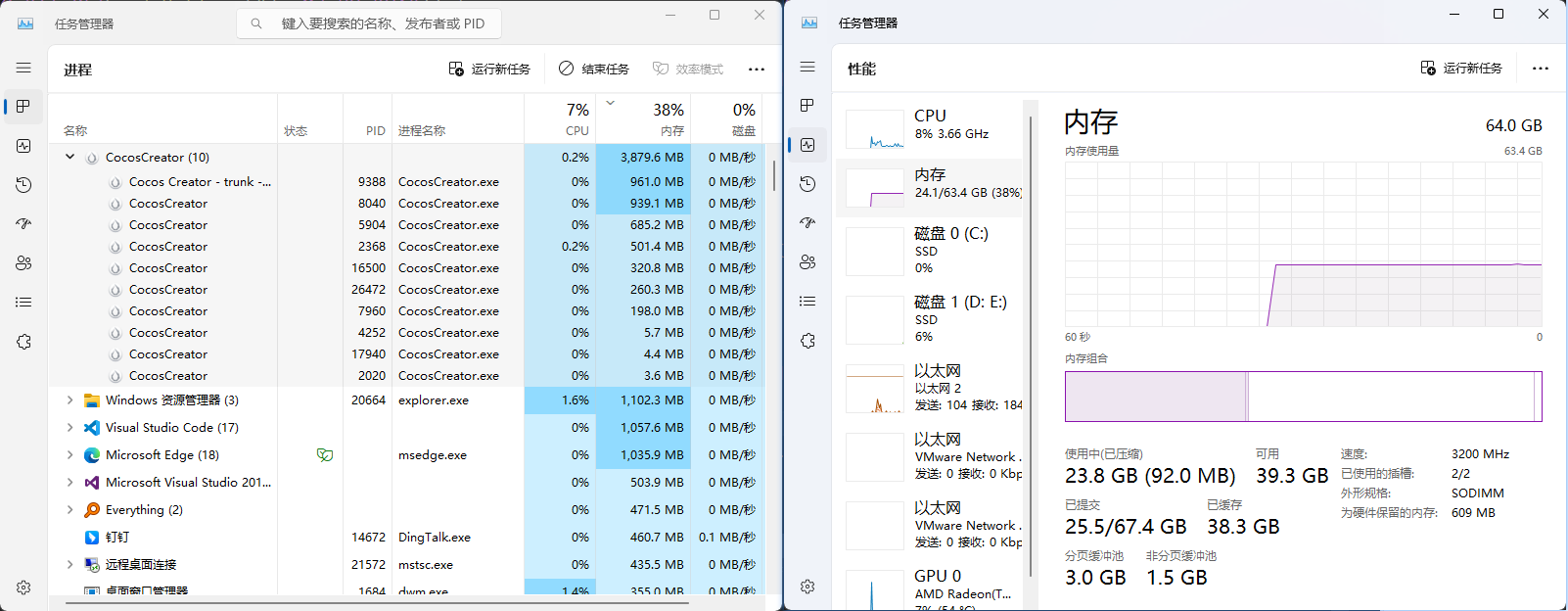Sort by 7% CPU column header
The height and width of the screenshot is (611, 1568).
pyautogui.click(x=560, y=119)
